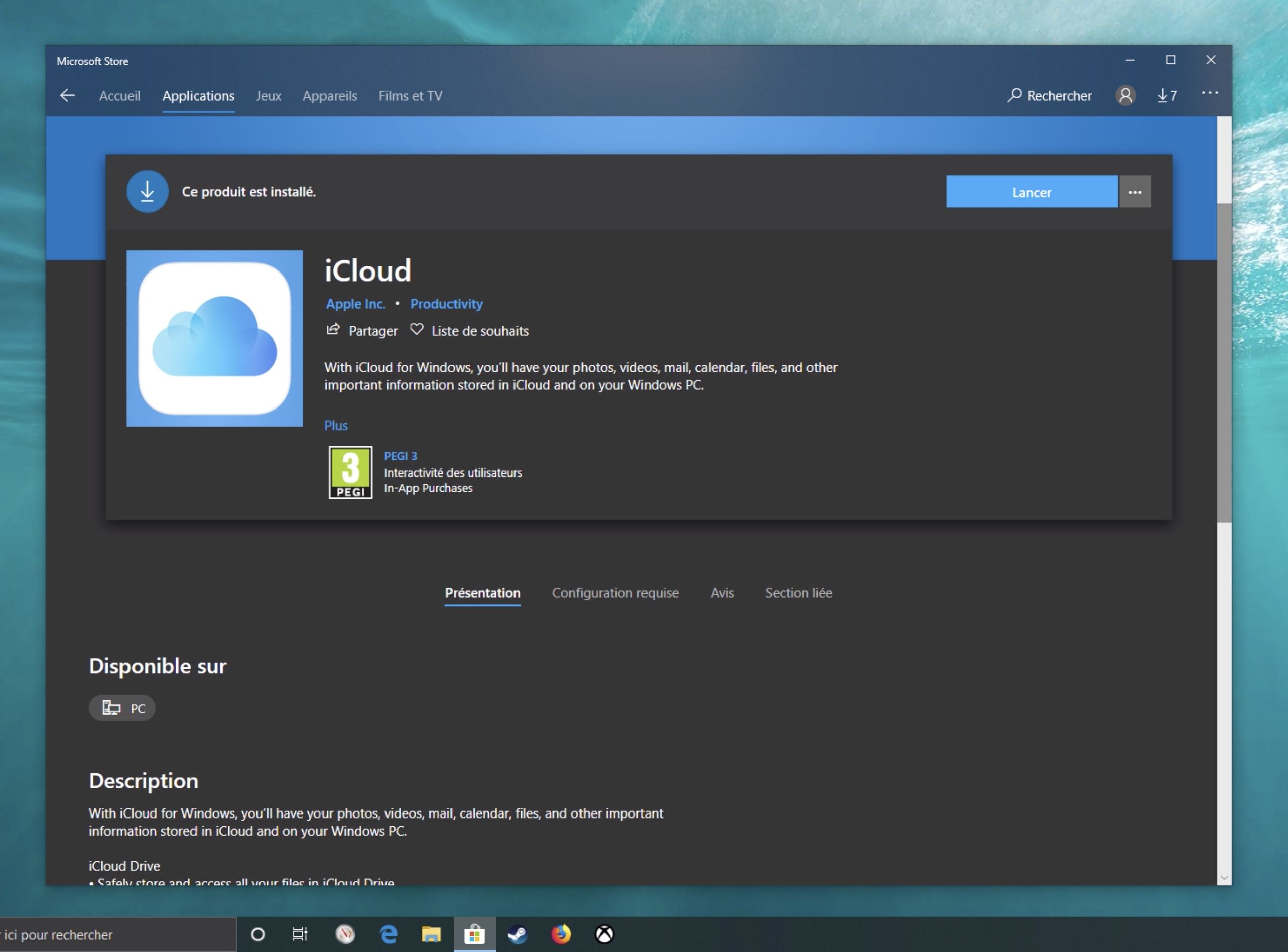Open the Avis reviews tab
1288x952 pixels.
coord(722,593)
